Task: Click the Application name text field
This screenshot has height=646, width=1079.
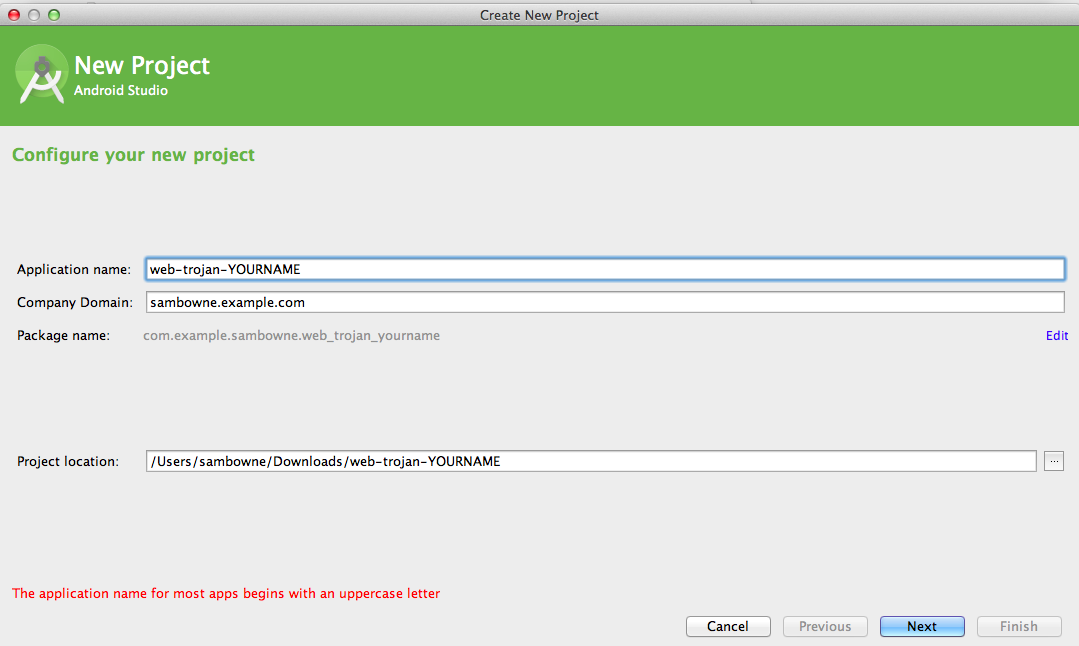Action: coord(605,269)
